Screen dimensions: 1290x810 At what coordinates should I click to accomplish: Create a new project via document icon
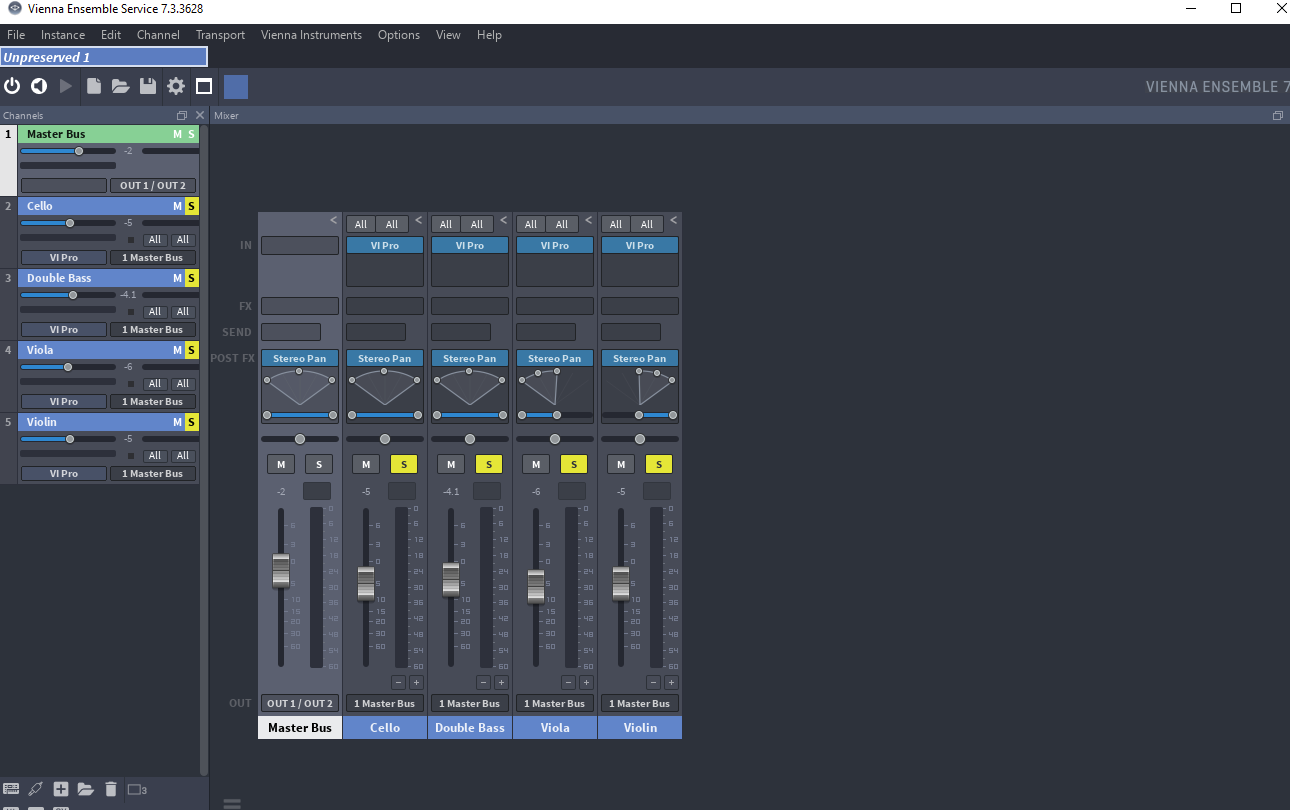click(94, 86)
